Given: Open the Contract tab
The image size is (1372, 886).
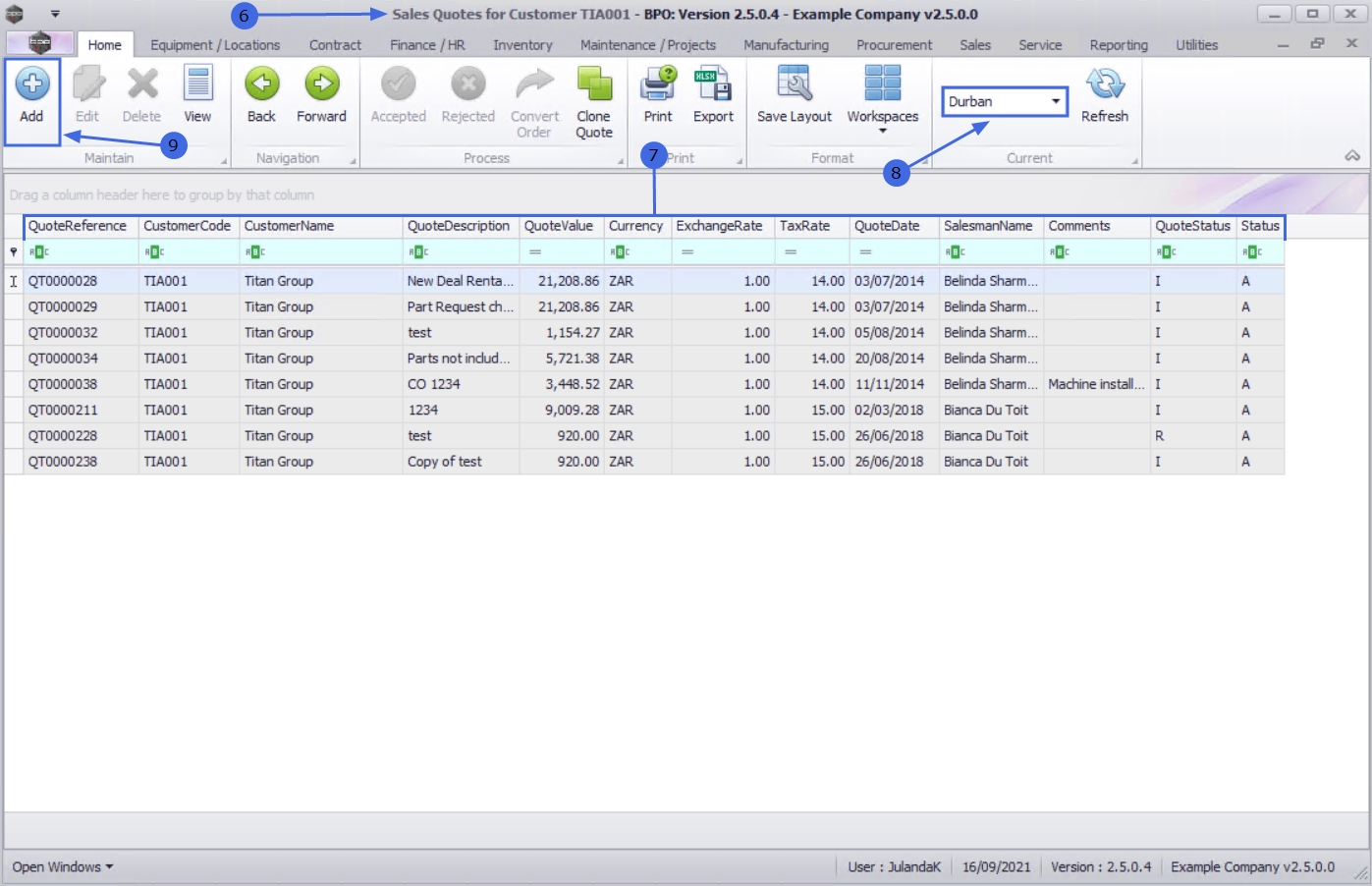Looking at the screenshot, I should pyautogui.click(x=335, y=45).
